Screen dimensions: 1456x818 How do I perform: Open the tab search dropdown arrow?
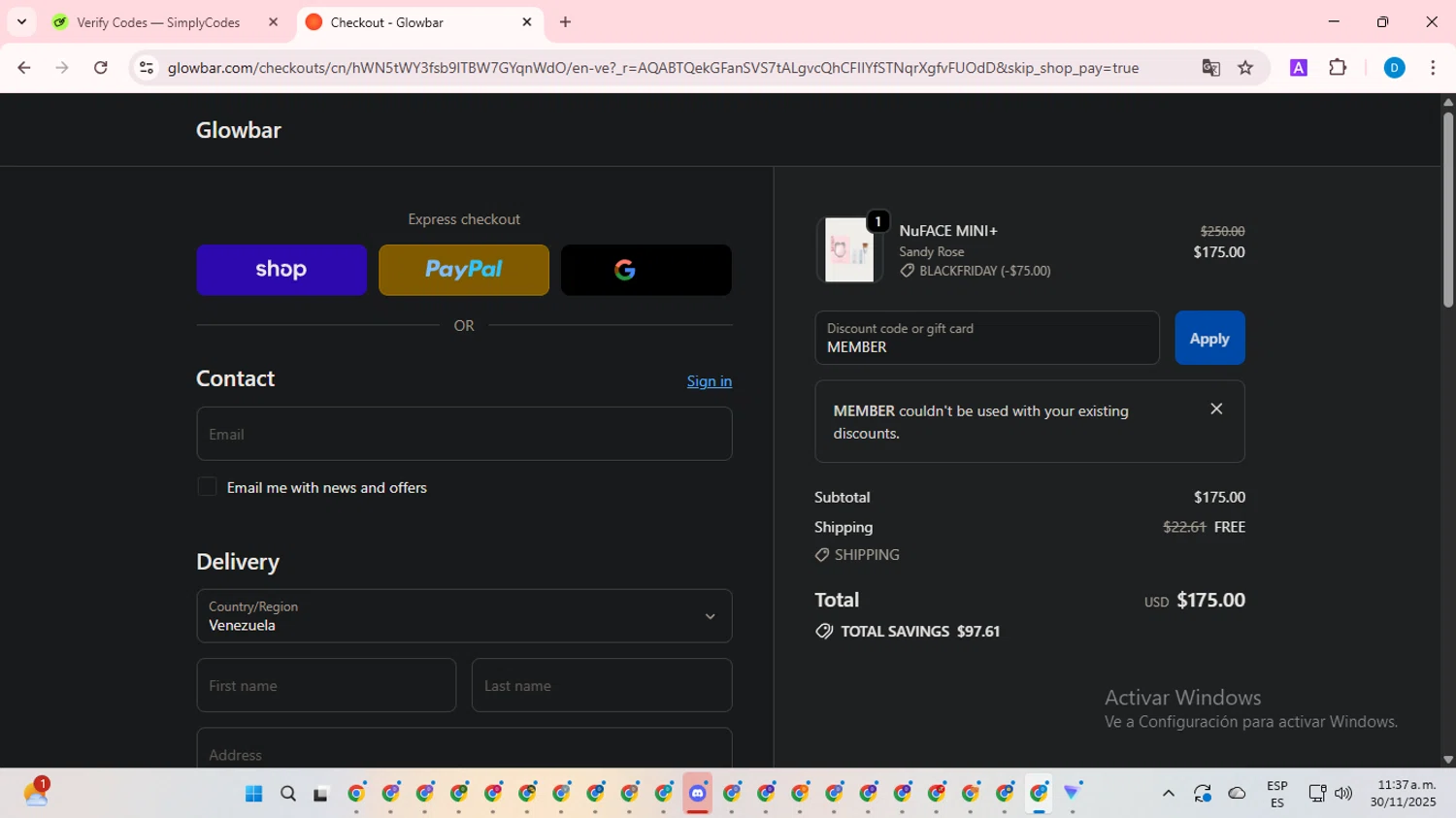(x=21, y=22)
